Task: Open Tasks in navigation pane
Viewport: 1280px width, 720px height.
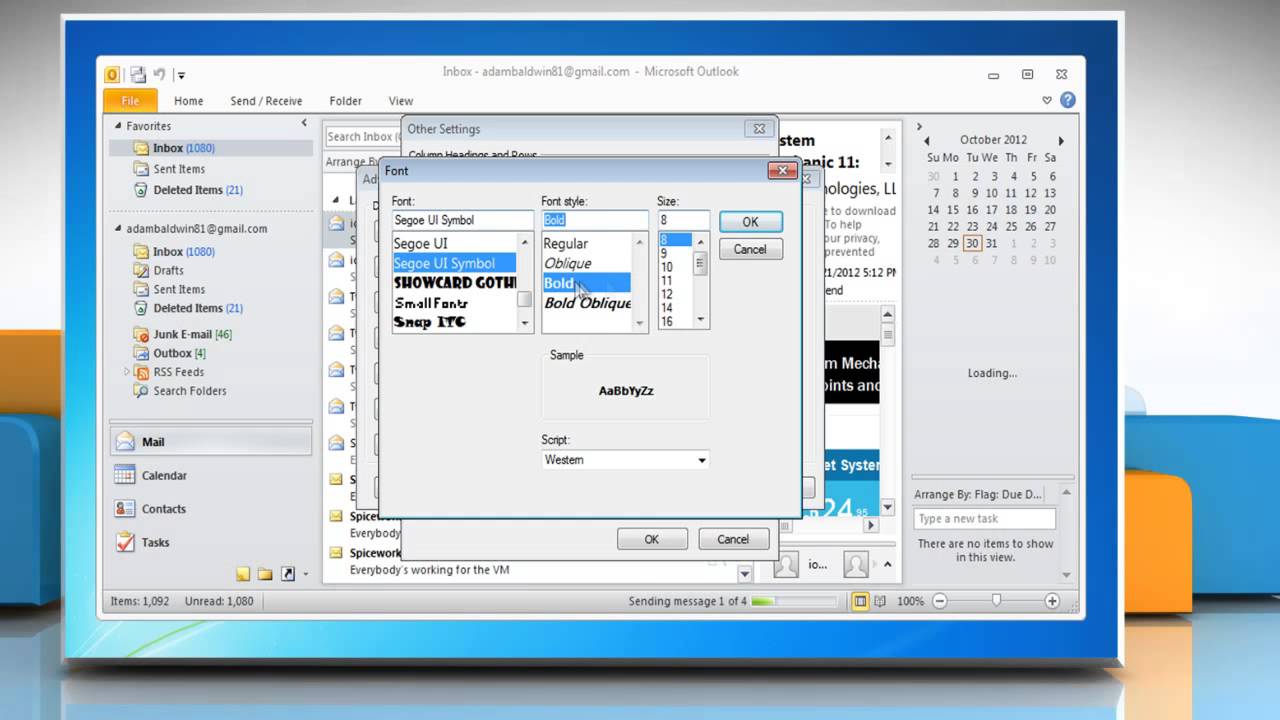Action: (x=211, y=542)
